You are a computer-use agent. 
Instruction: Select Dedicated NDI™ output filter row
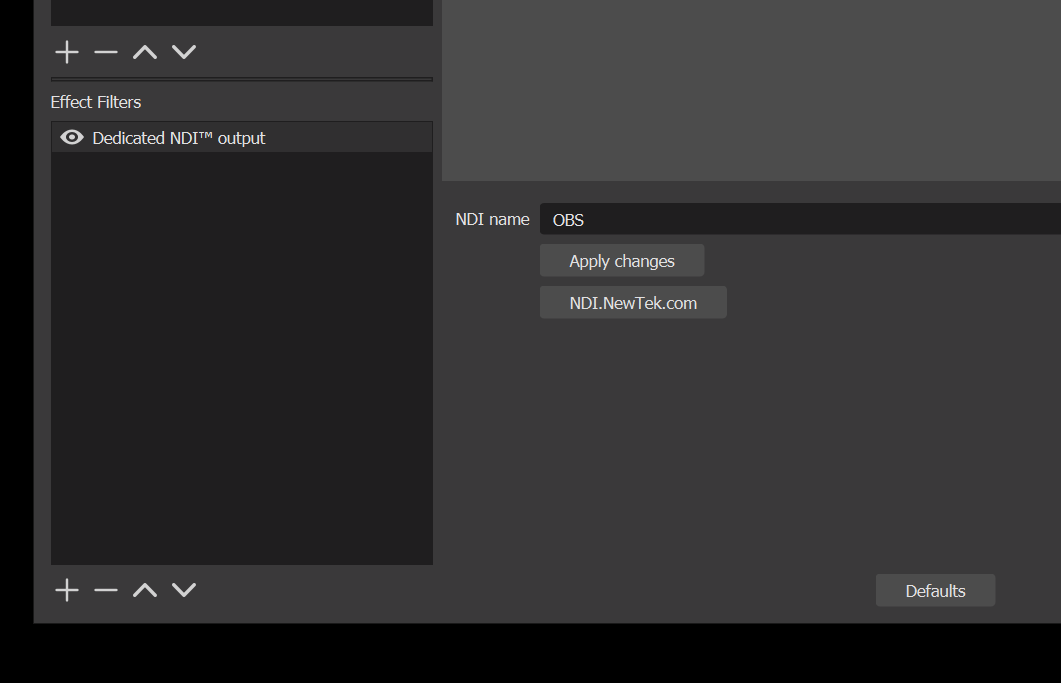tap(242, 137)
